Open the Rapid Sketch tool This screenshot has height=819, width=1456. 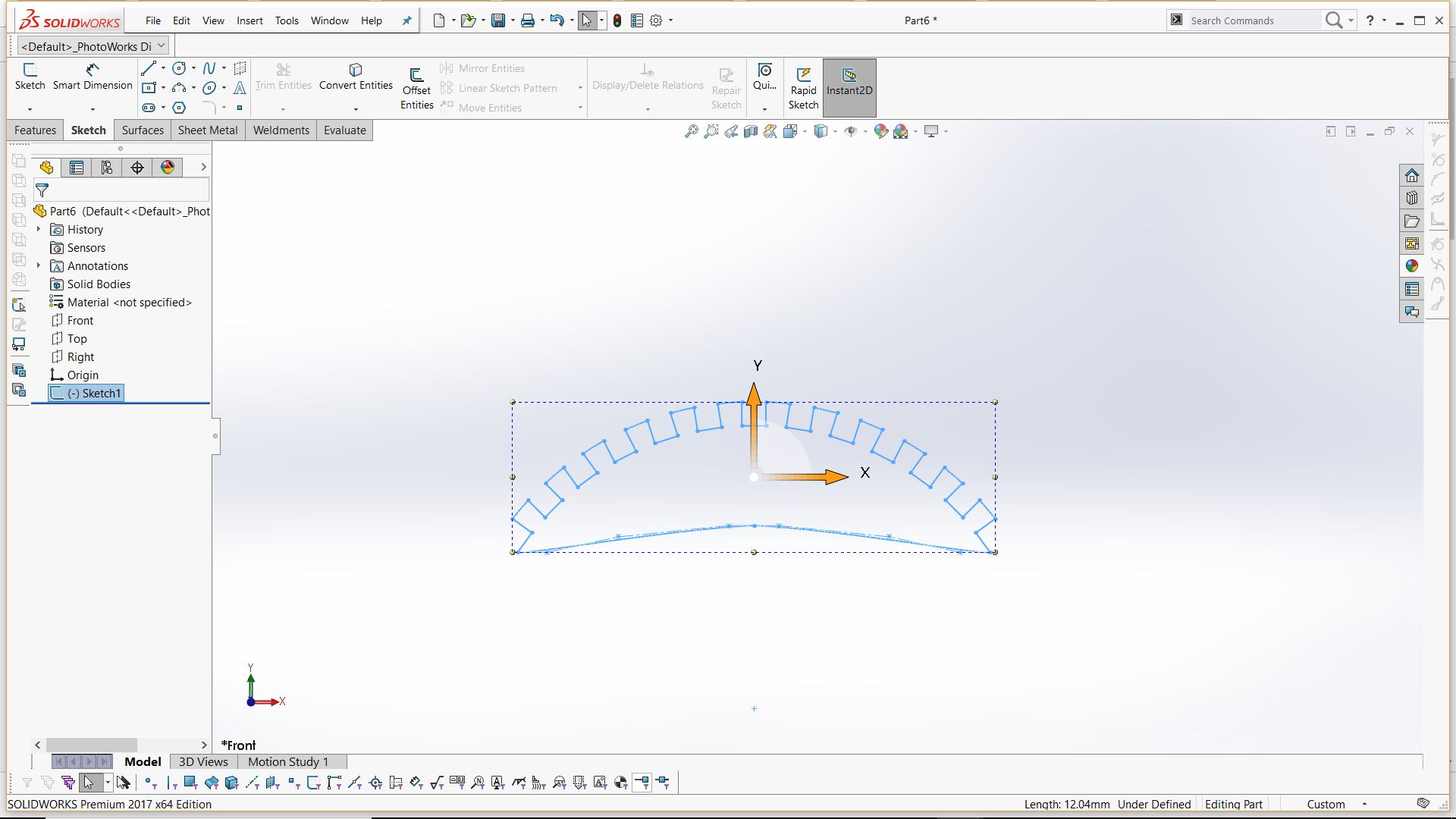coord(803,88)
